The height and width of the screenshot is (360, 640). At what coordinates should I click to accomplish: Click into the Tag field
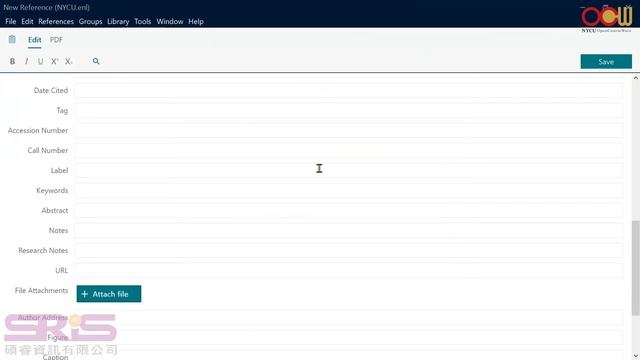(x=349, y=111)
